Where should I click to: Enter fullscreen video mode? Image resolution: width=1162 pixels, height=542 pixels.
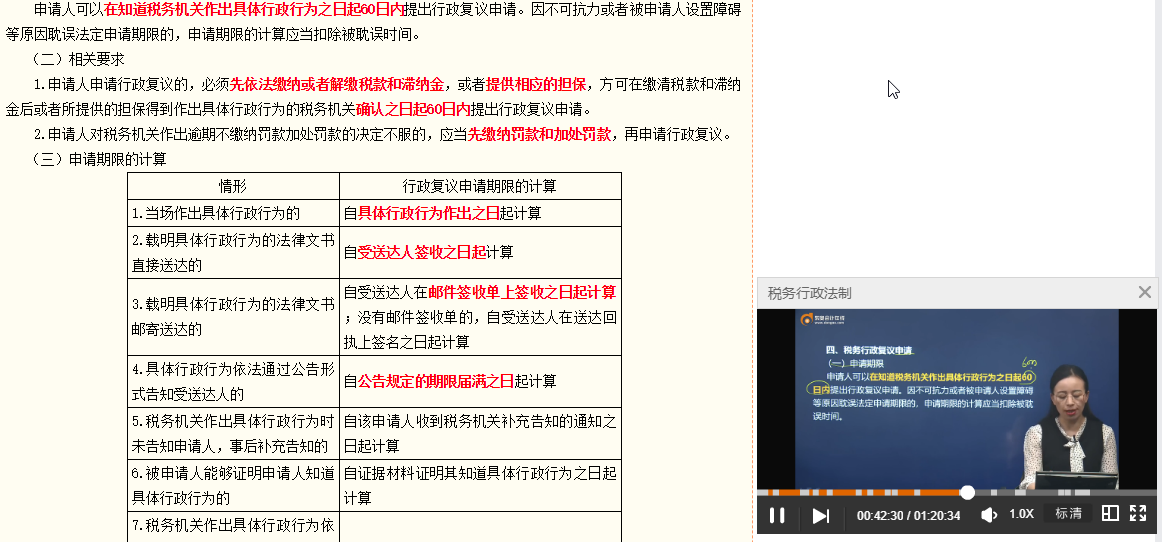[1138, 514]
